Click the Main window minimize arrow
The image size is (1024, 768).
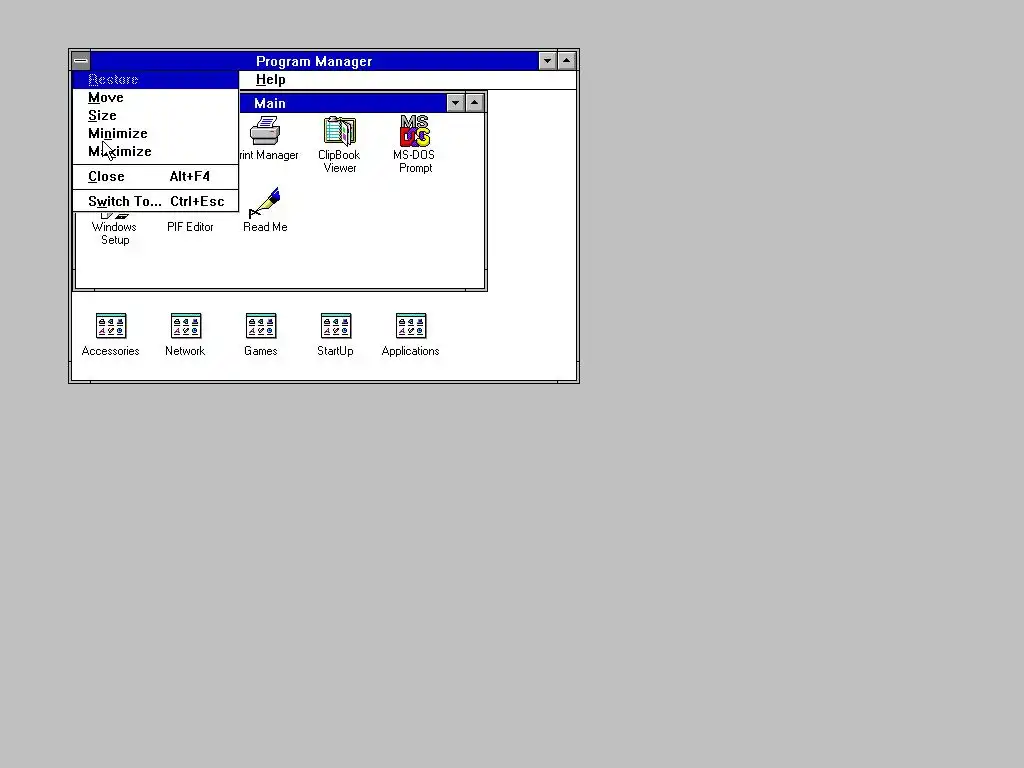pos(455,103)
